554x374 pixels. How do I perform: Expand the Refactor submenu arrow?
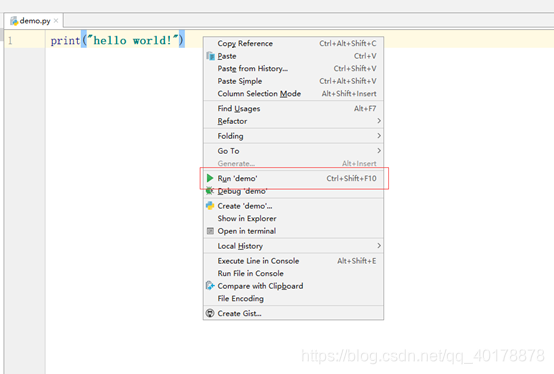[x=379, y=121]
